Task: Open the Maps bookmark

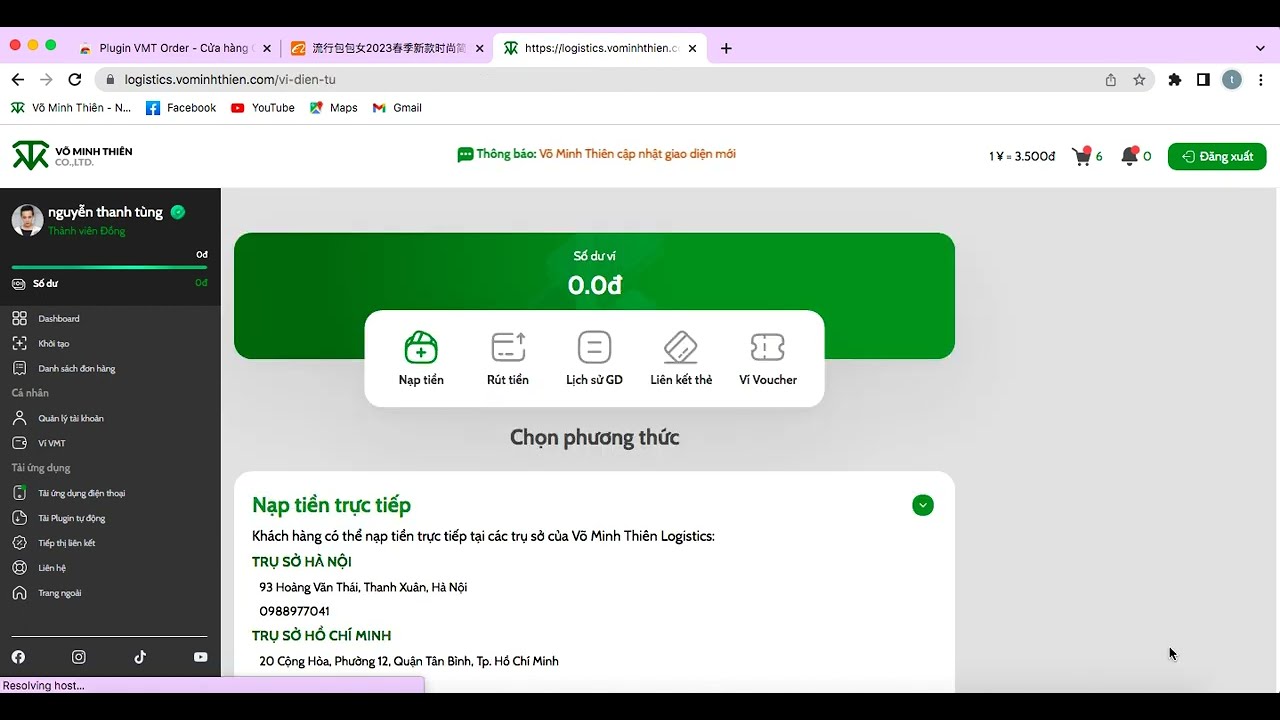Action: pyautogui.click(x=333, y=108)
